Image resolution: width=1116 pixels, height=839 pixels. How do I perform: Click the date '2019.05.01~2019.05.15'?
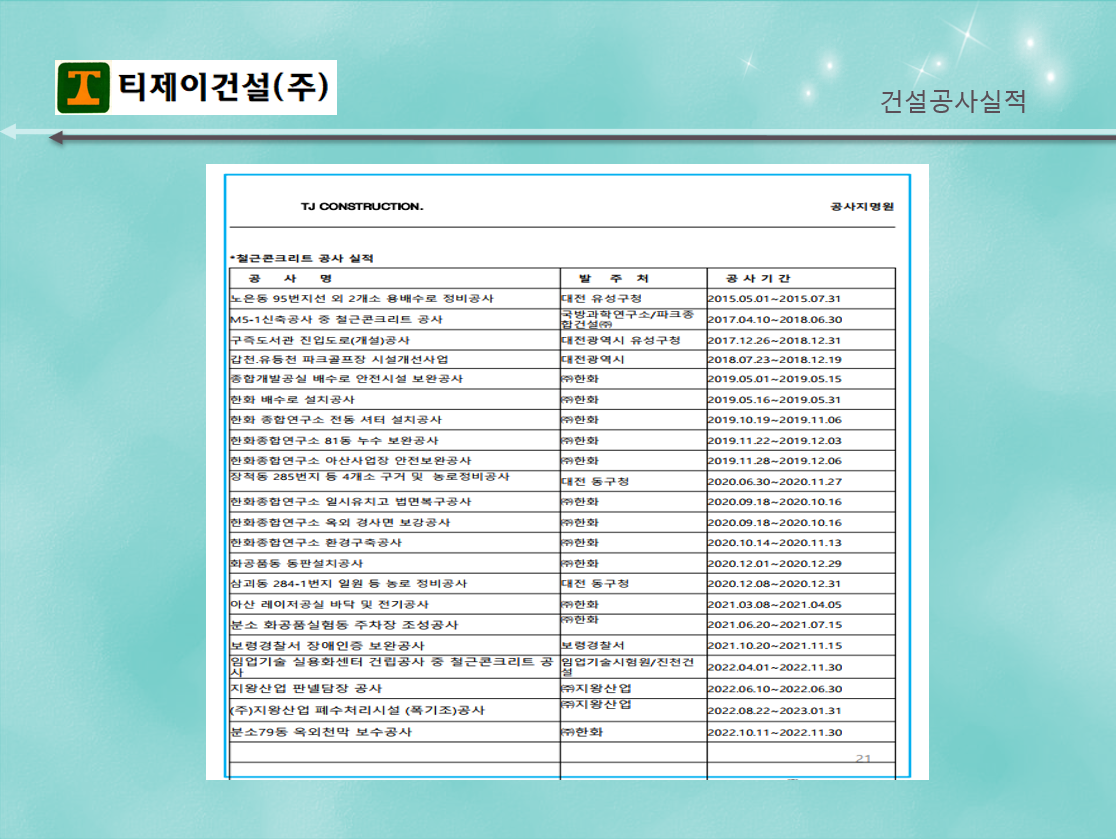(774, 379)
